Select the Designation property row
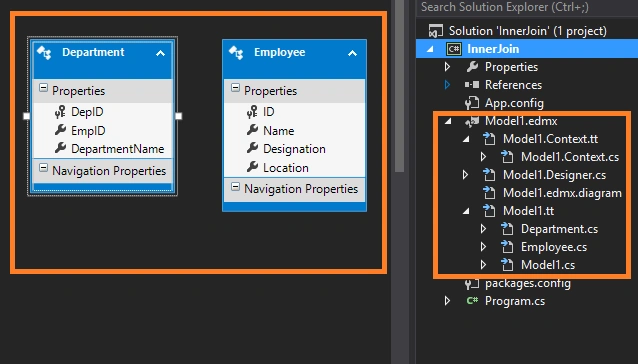 295,149
